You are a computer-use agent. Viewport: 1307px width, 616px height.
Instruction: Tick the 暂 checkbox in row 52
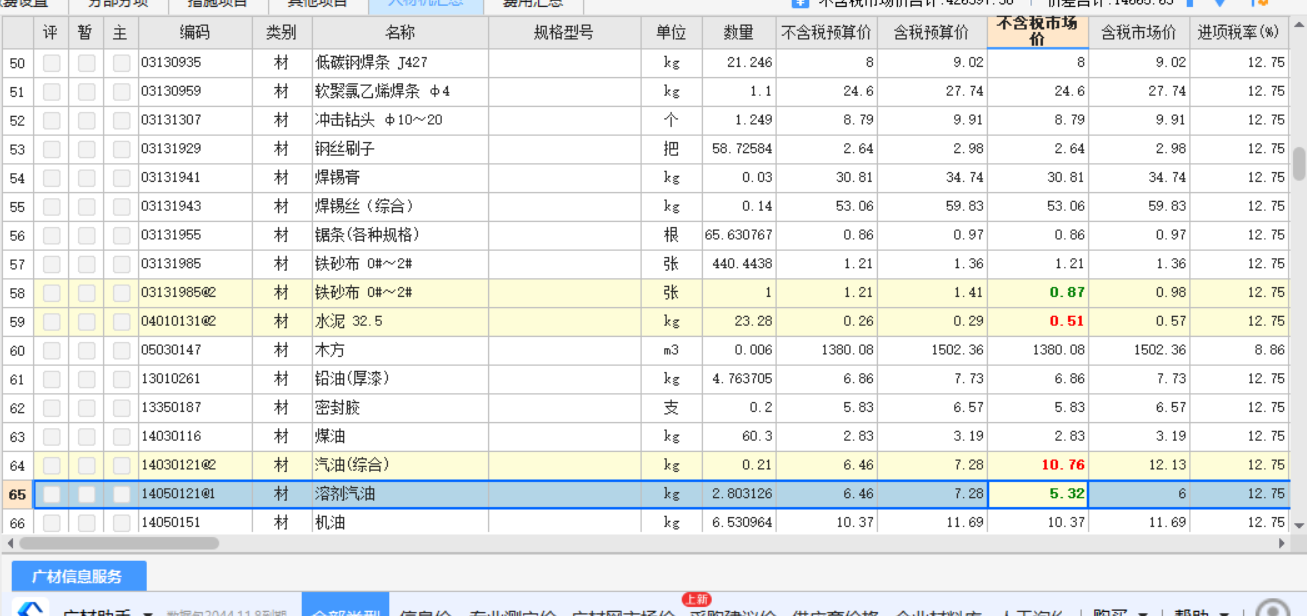pos(86,120)
